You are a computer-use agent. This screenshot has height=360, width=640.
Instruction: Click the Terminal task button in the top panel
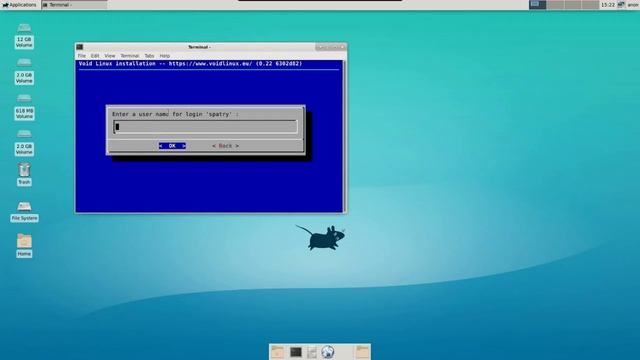(74, 5)
